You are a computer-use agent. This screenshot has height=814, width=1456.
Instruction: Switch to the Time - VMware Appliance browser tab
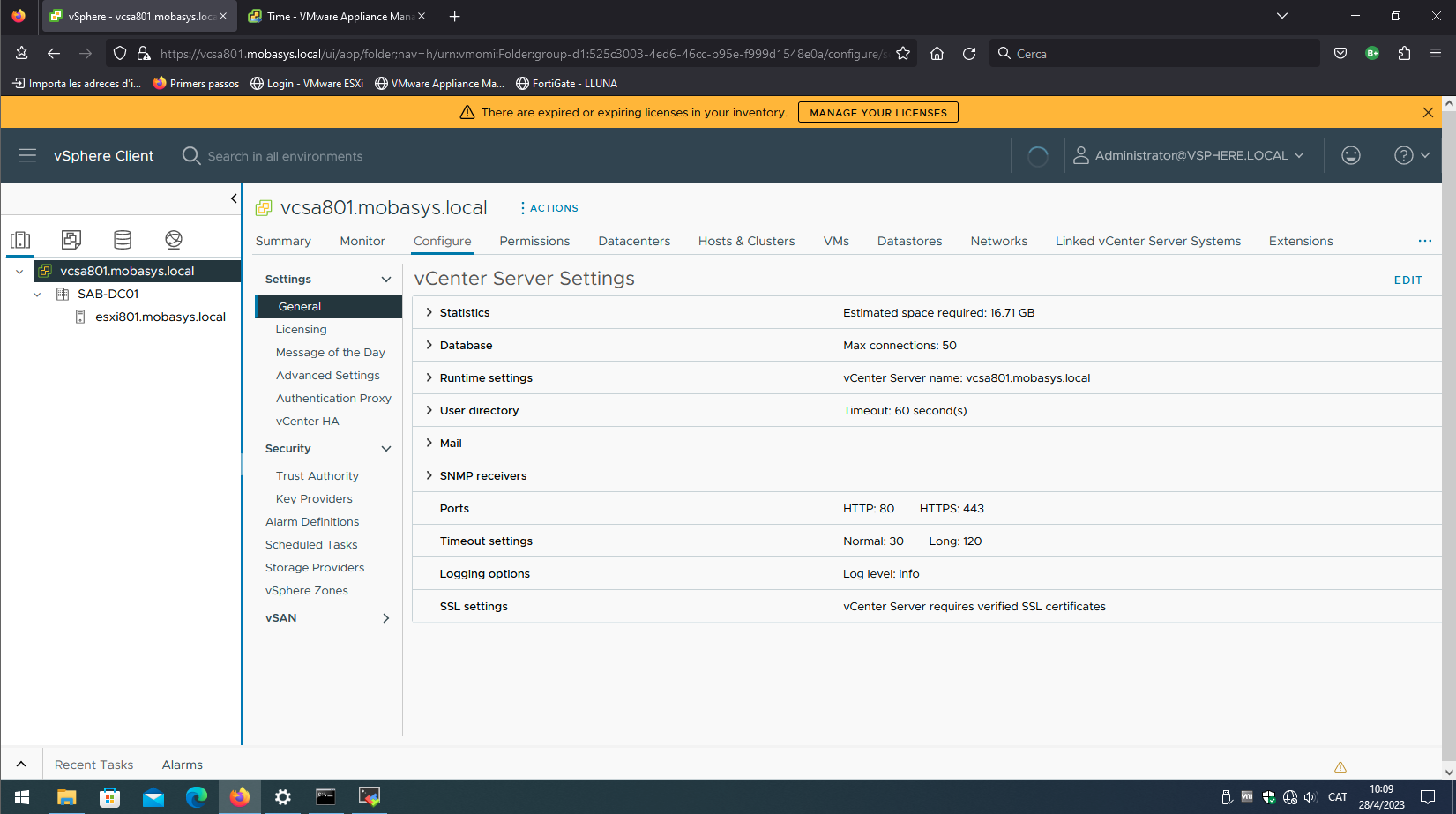[x=336, y=16]
